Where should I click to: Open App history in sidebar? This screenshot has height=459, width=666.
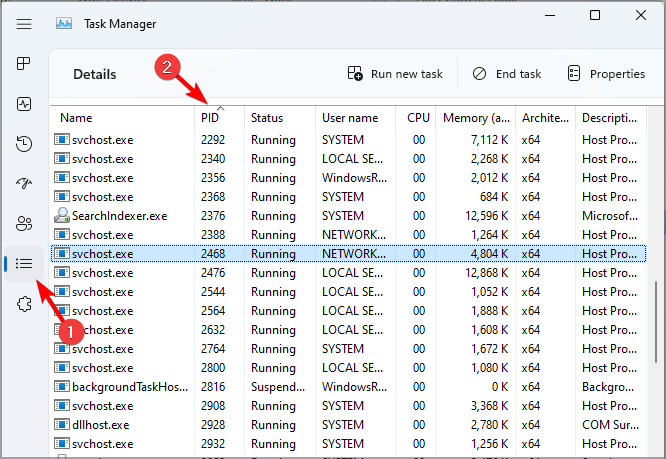click(24, 144)
